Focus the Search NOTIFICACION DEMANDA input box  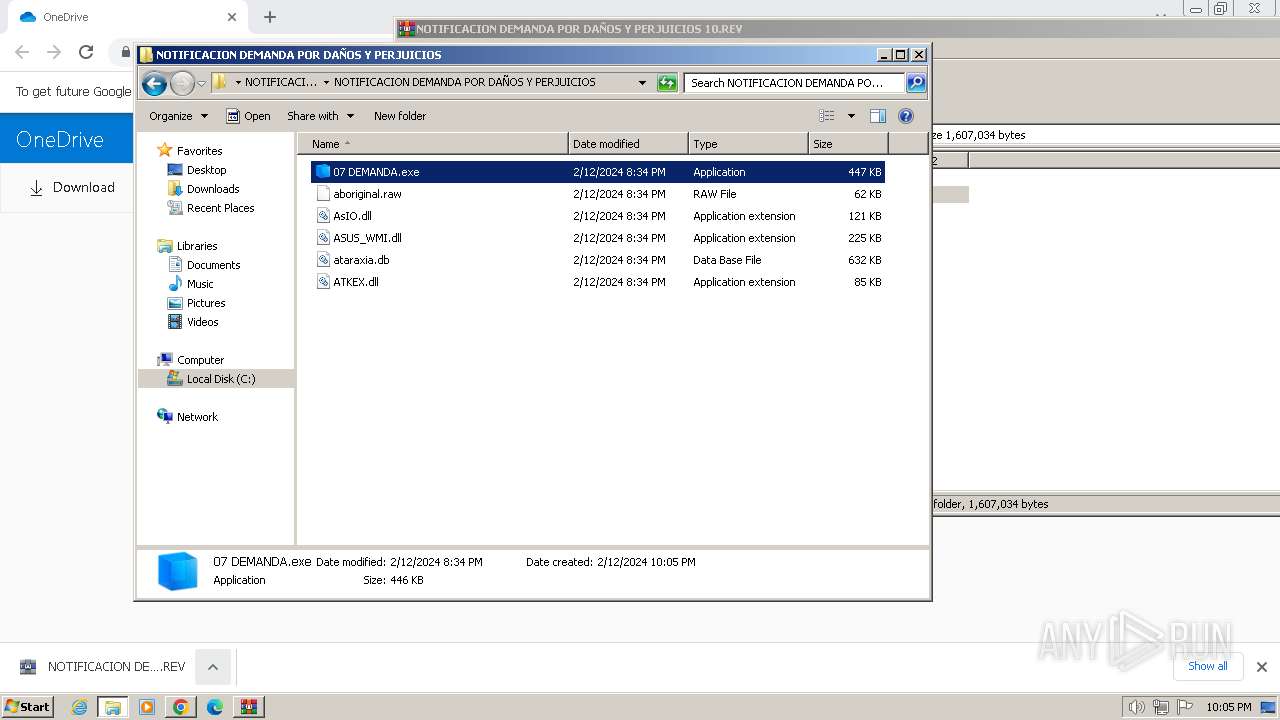coord(794,83)
